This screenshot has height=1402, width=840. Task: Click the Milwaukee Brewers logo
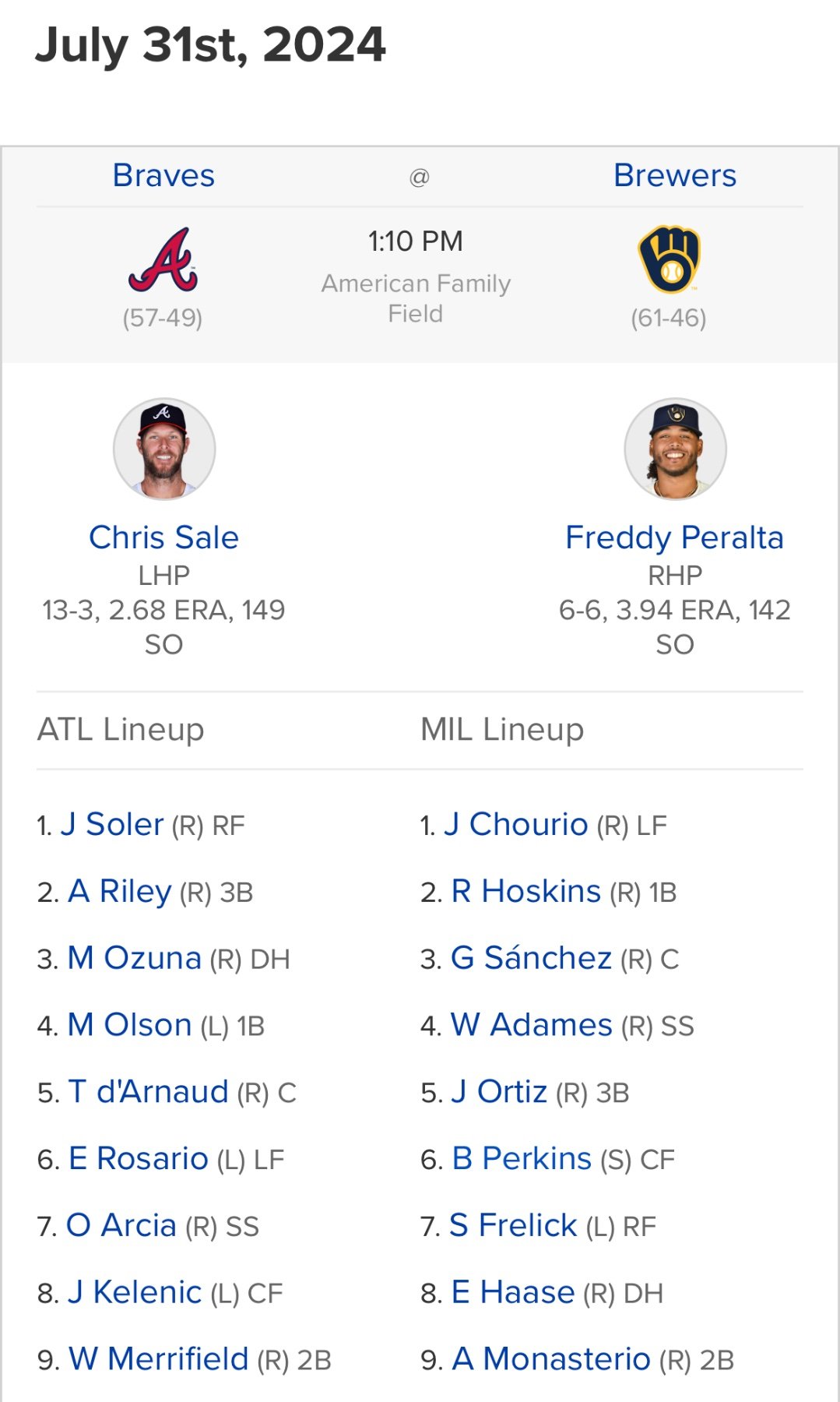click(669, 260)
